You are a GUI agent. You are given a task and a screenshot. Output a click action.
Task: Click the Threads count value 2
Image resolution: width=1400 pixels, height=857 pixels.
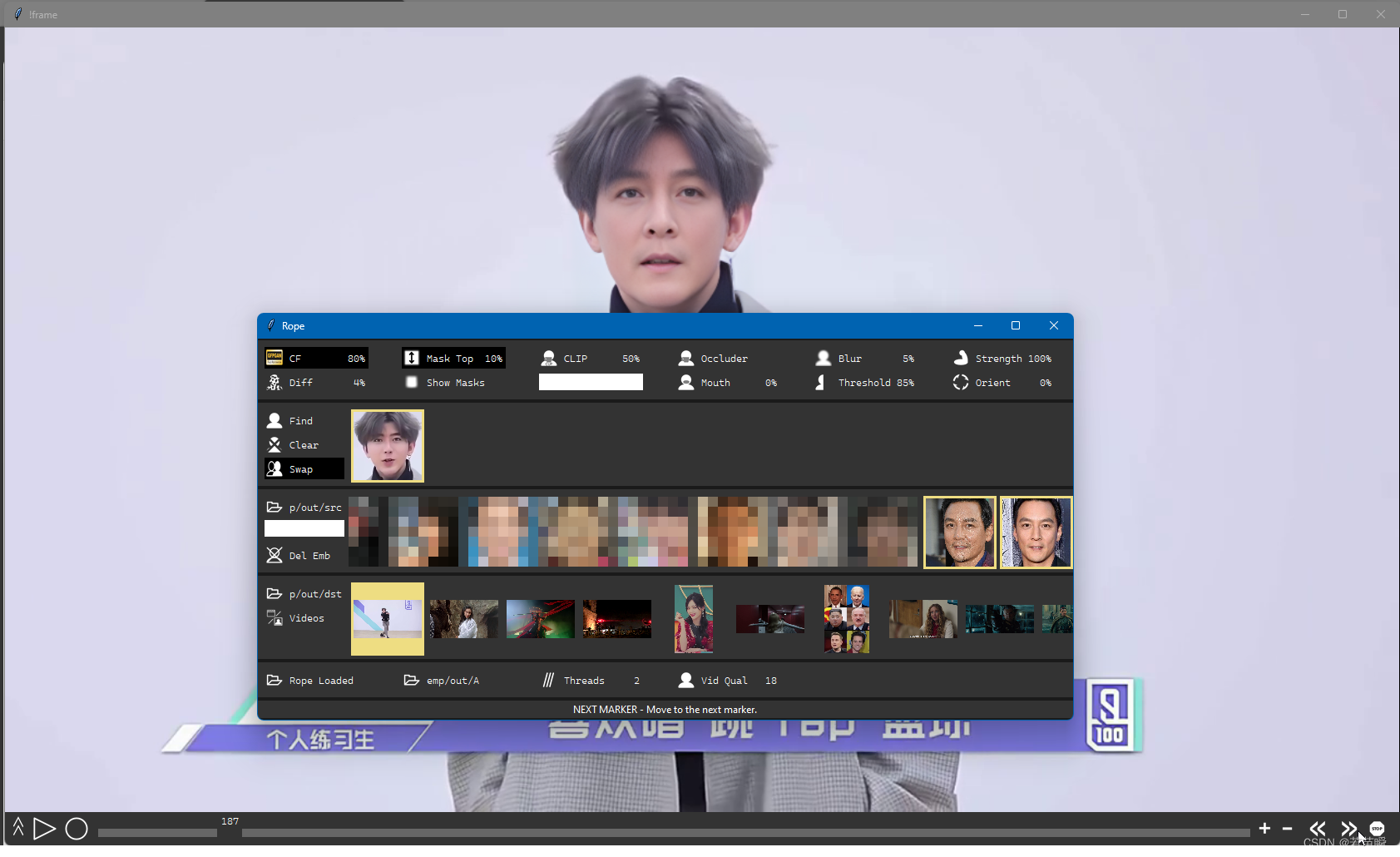click(636, 681)
